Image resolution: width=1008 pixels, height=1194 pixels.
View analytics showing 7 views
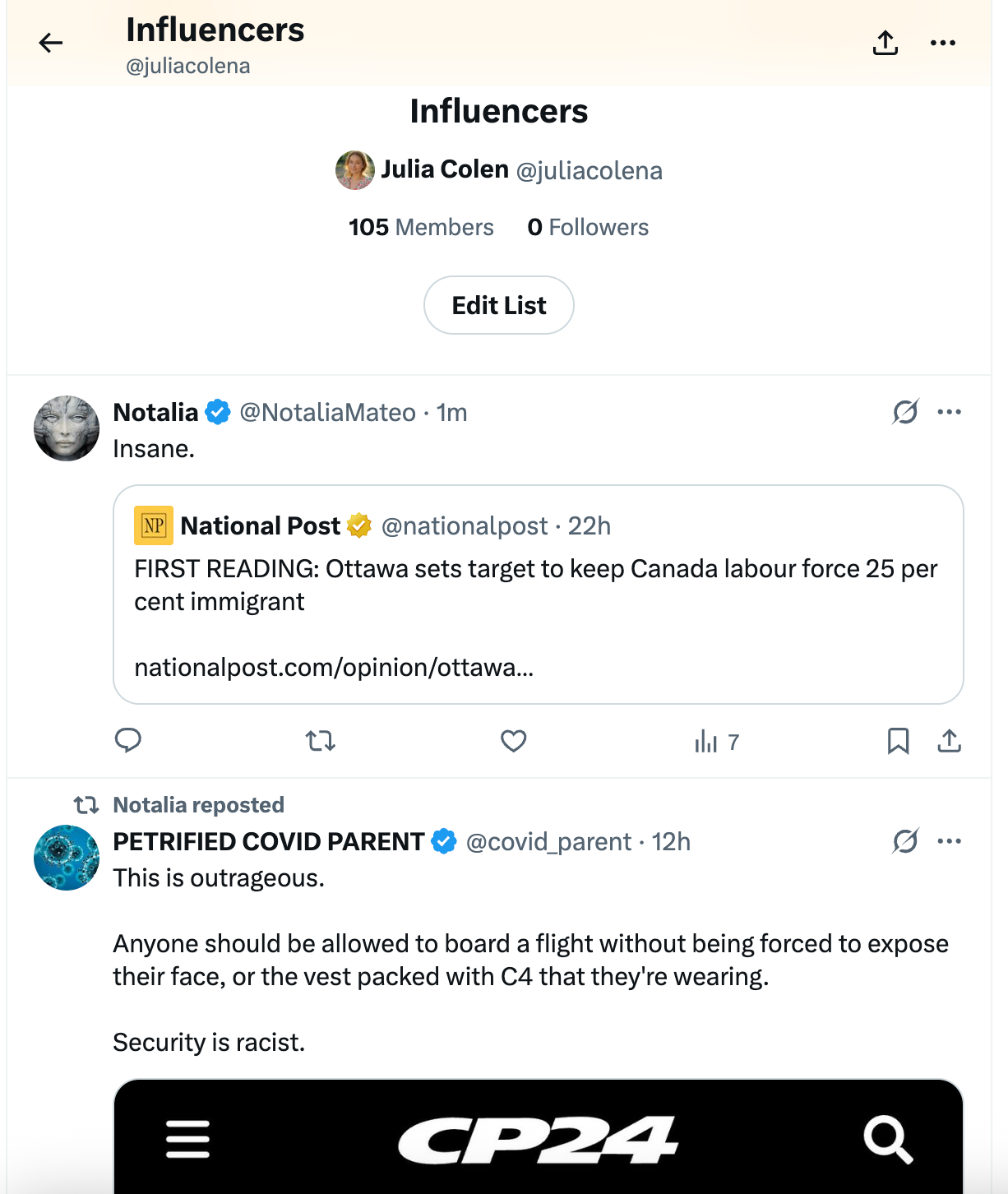(717, 742)
